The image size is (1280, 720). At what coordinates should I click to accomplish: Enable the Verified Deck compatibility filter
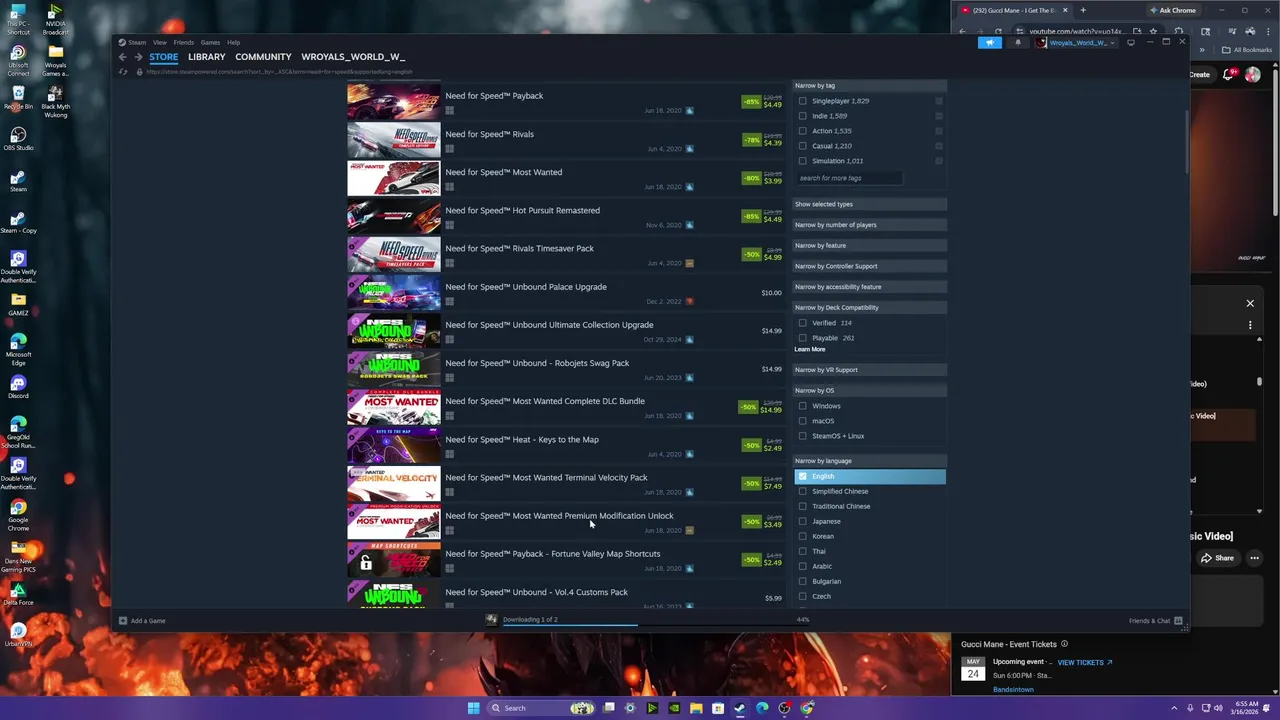(x=802, y=323)
